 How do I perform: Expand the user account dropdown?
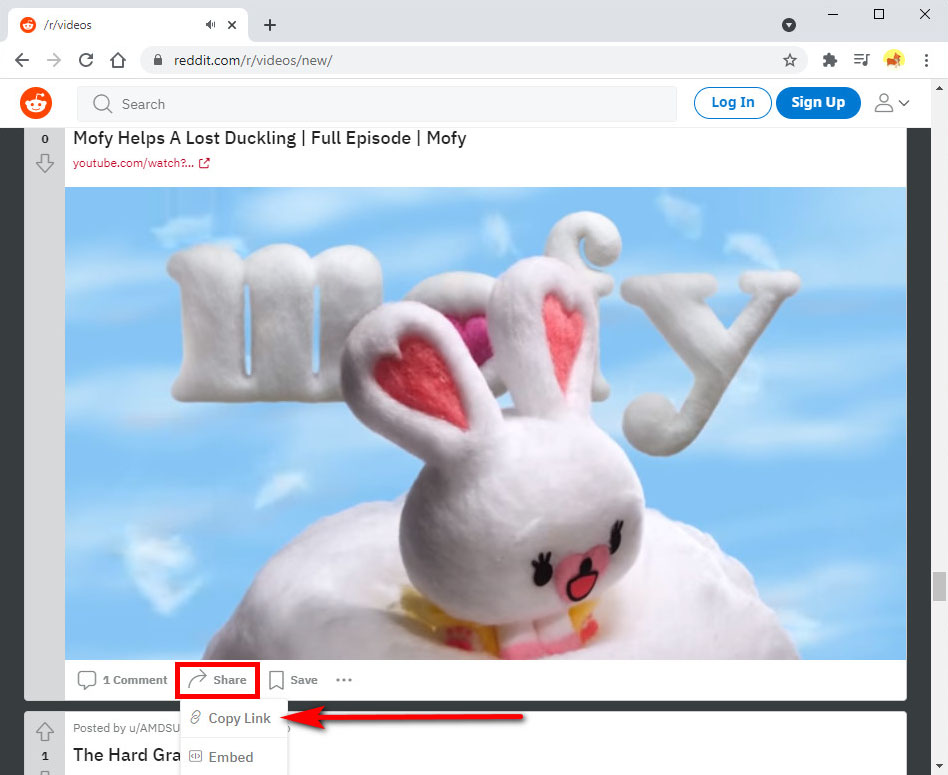point(892,103)
